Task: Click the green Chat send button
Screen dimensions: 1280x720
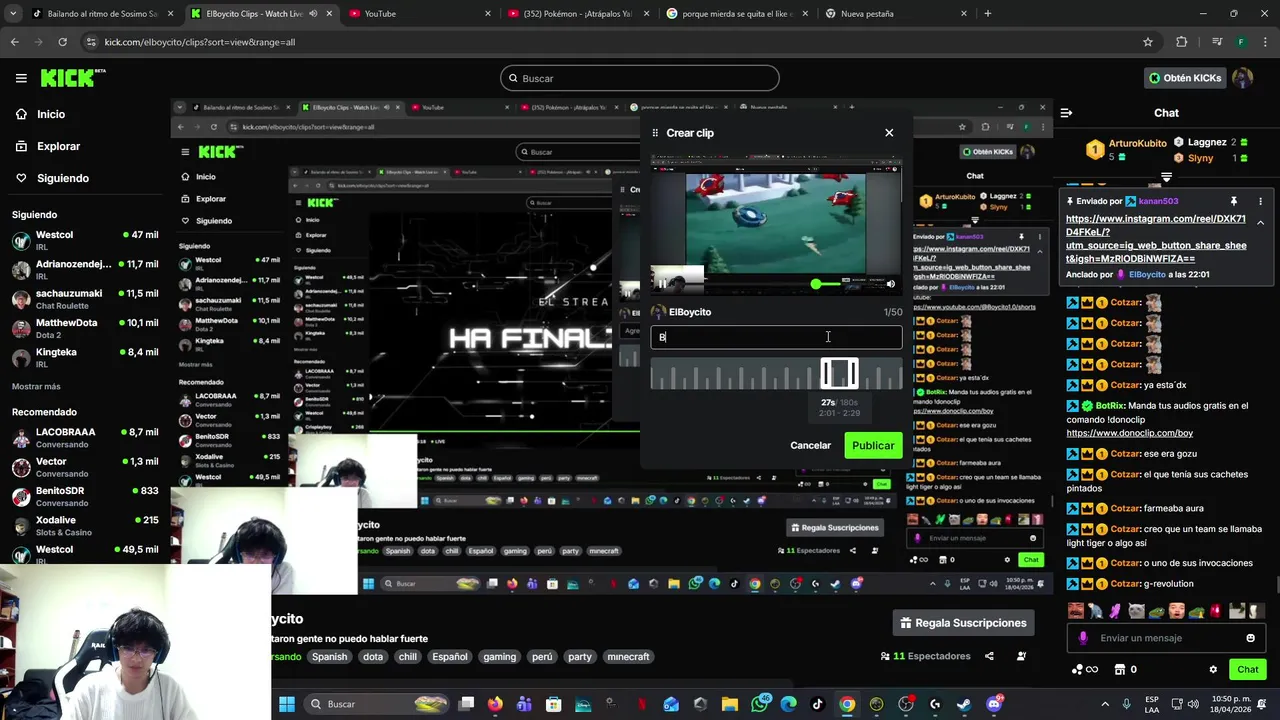Action: 1248,669
